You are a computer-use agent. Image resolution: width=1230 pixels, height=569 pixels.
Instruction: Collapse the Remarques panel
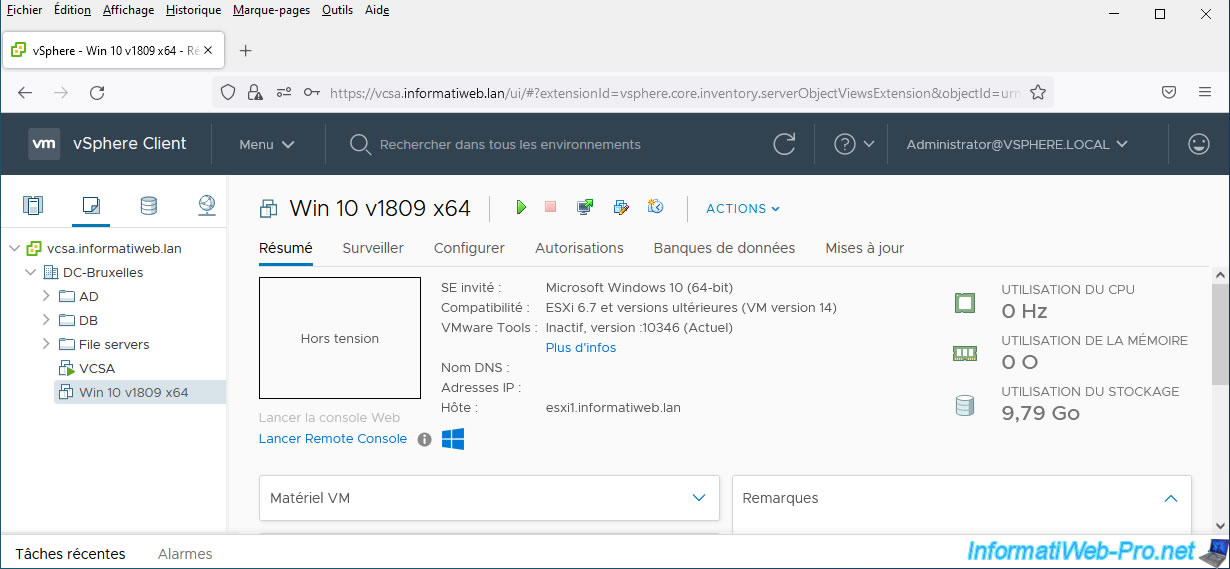1171,498
